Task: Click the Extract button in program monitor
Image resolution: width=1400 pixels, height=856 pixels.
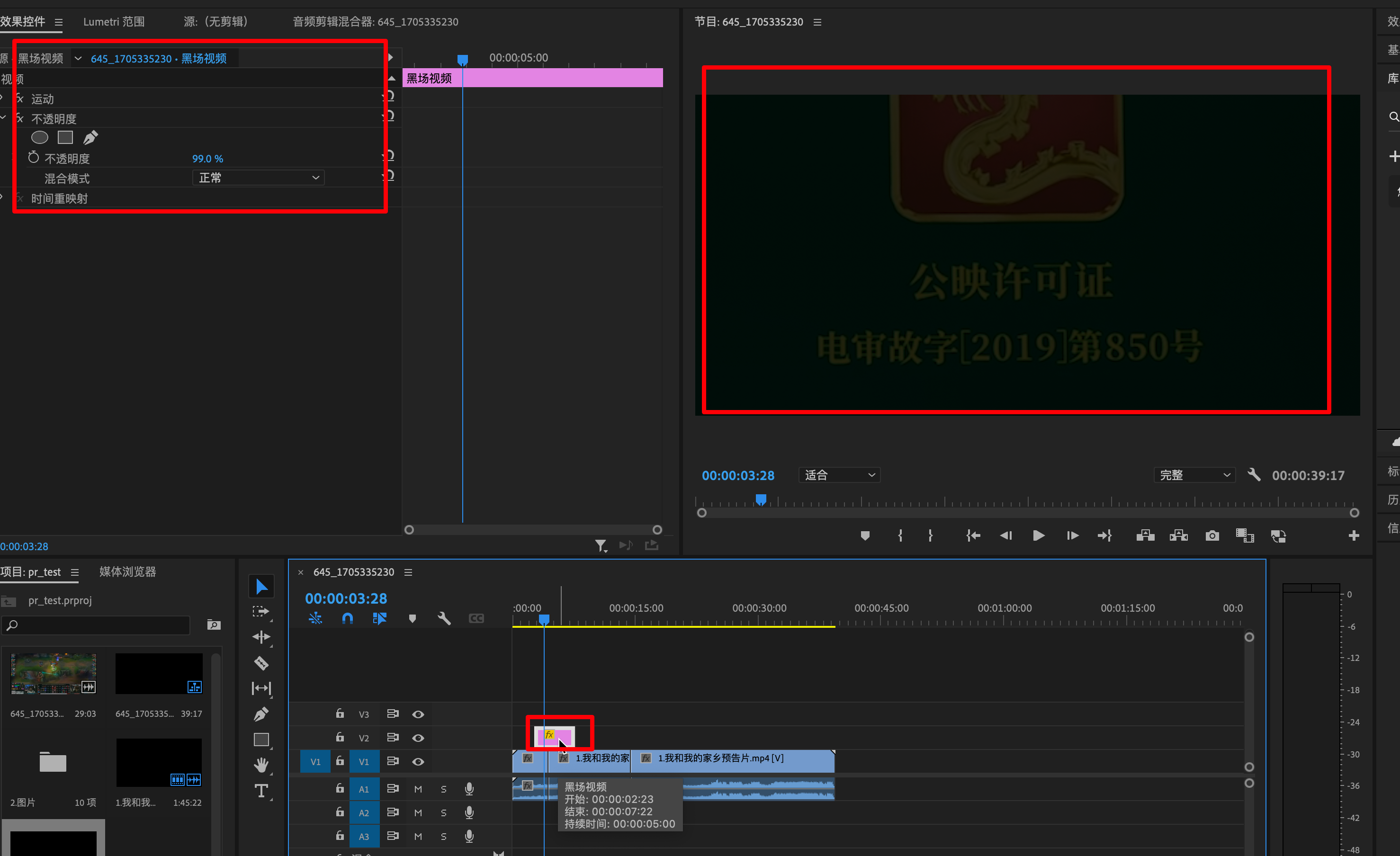Action: tap(1179, 535)
